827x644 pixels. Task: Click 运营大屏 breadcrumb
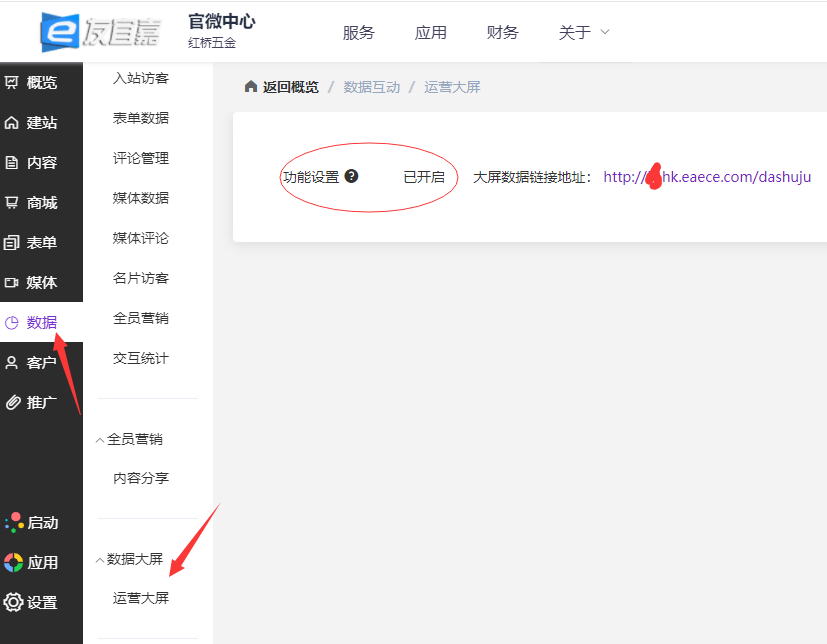click(452, 87)
